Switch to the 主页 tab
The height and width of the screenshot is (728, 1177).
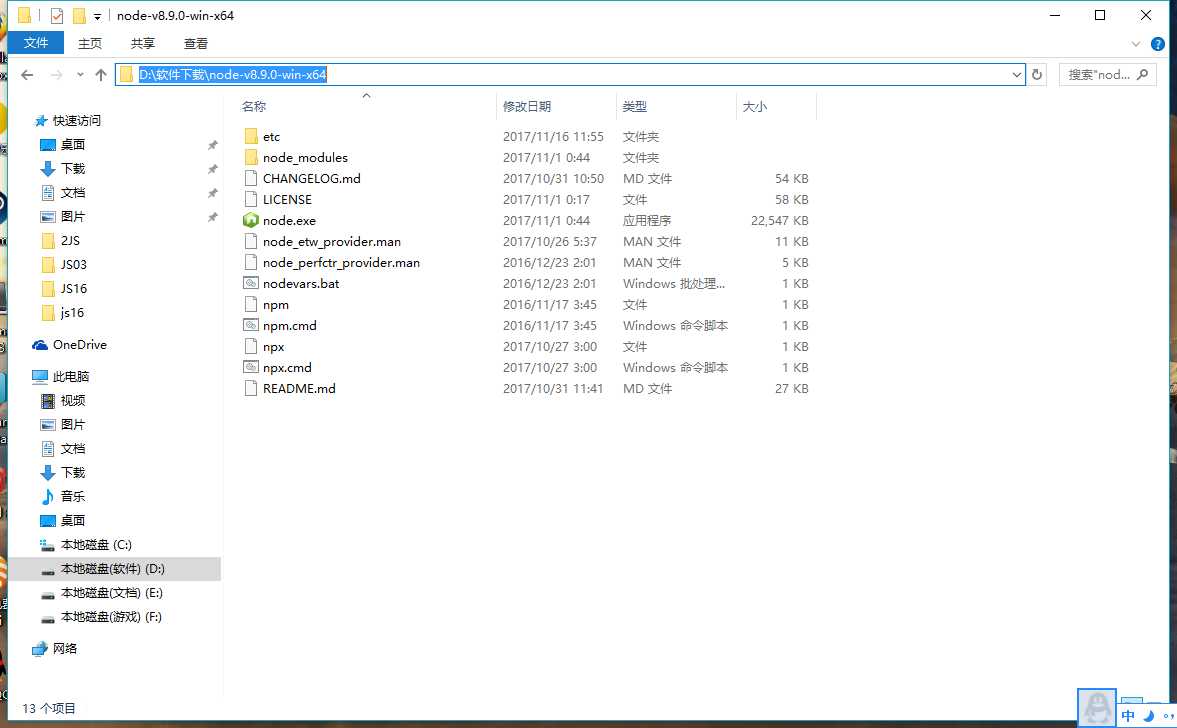click(x=90, y=44)
